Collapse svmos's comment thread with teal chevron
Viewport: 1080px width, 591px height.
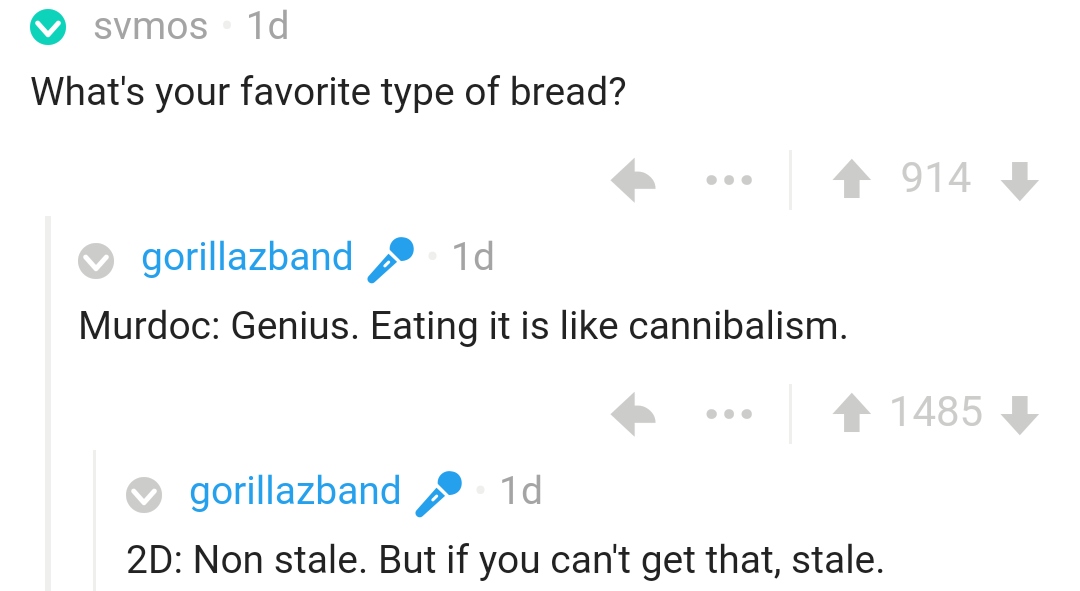pos(47,27)
